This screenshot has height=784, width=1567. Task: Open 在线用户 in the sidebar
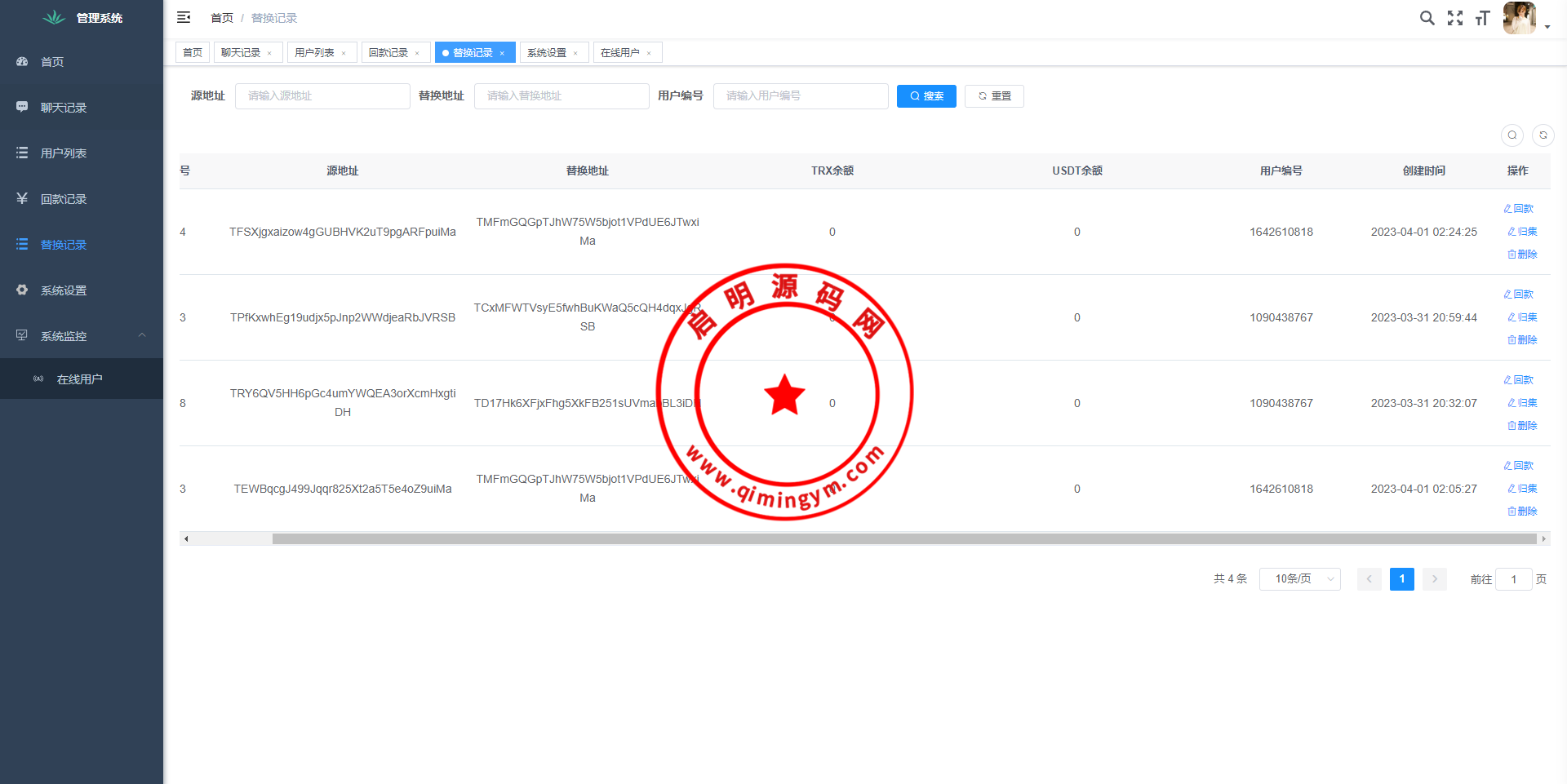pos(79,379)
